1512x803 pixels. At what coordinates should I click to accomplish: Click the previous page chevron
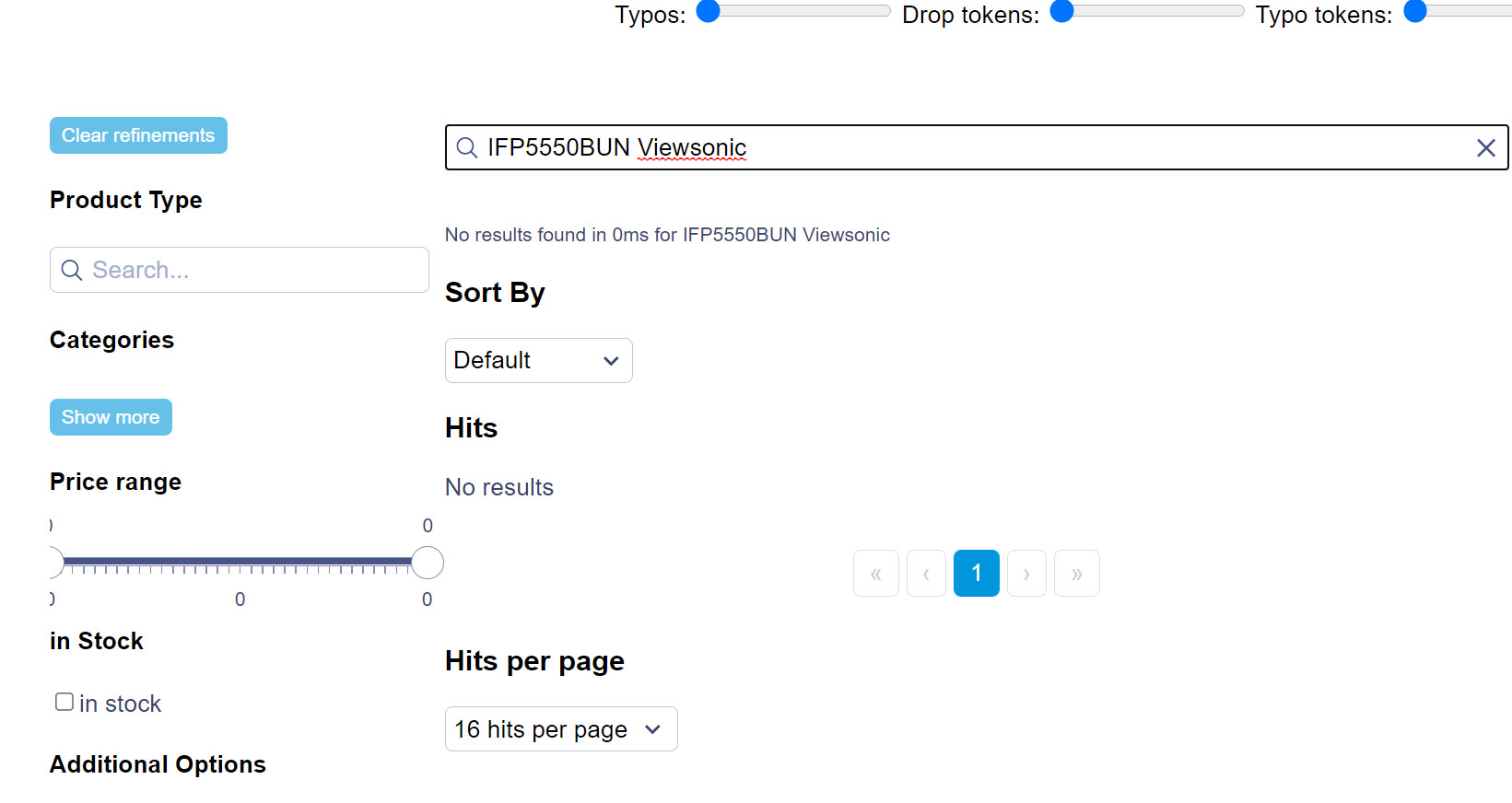pyautogui.click(x=926, y=573)
